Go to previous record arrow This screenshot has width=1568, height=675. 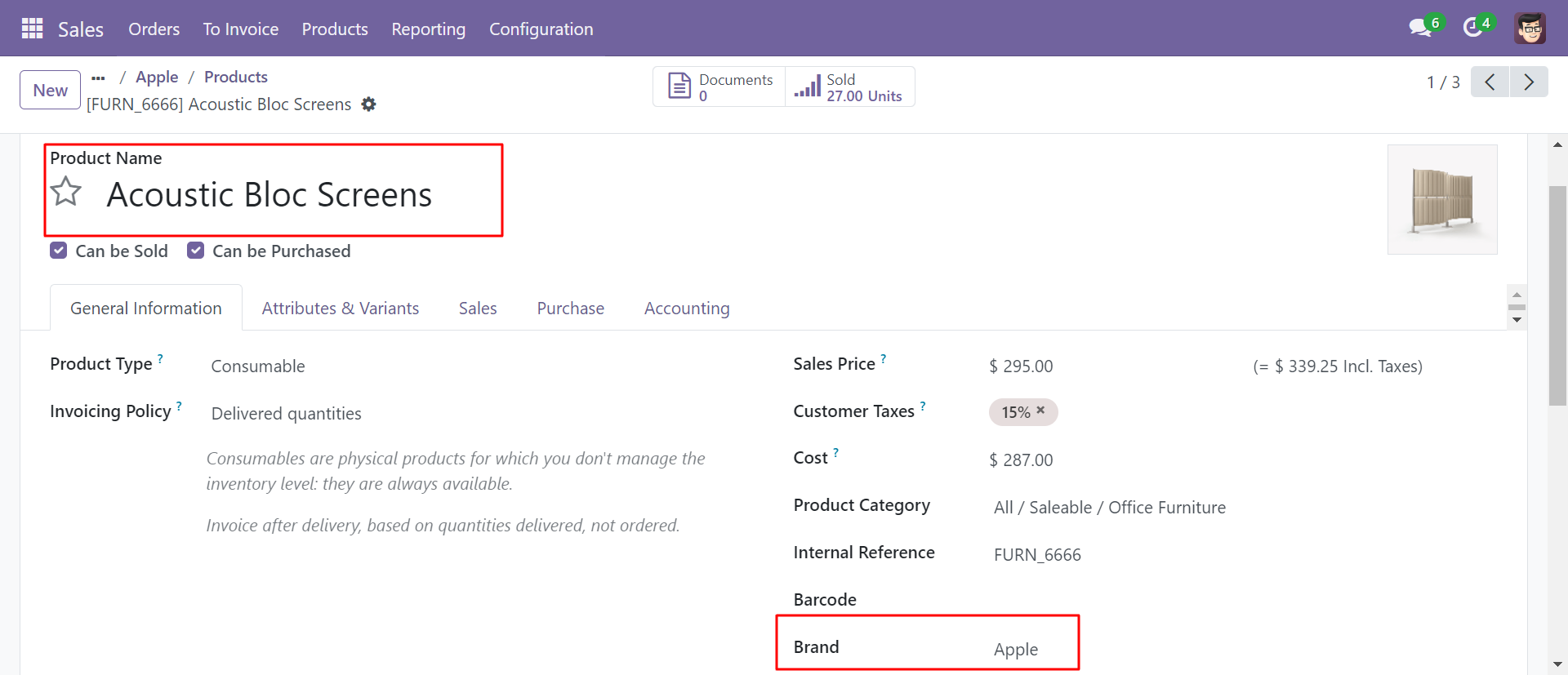click(x=1490, y=82)
